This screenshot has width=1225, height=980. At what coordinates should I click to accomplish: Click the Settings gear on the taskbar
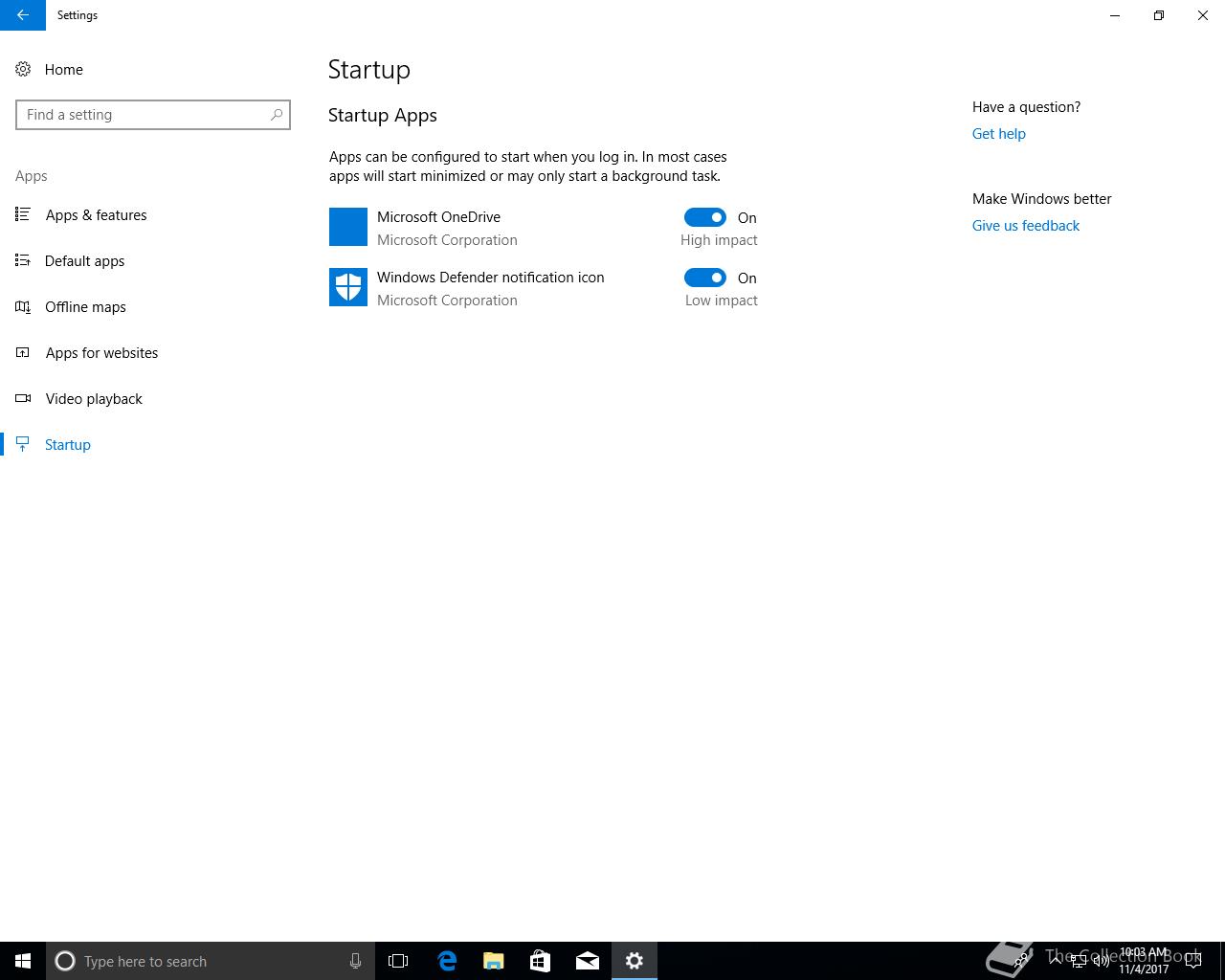pyautogui.click(x=635, y=961)
